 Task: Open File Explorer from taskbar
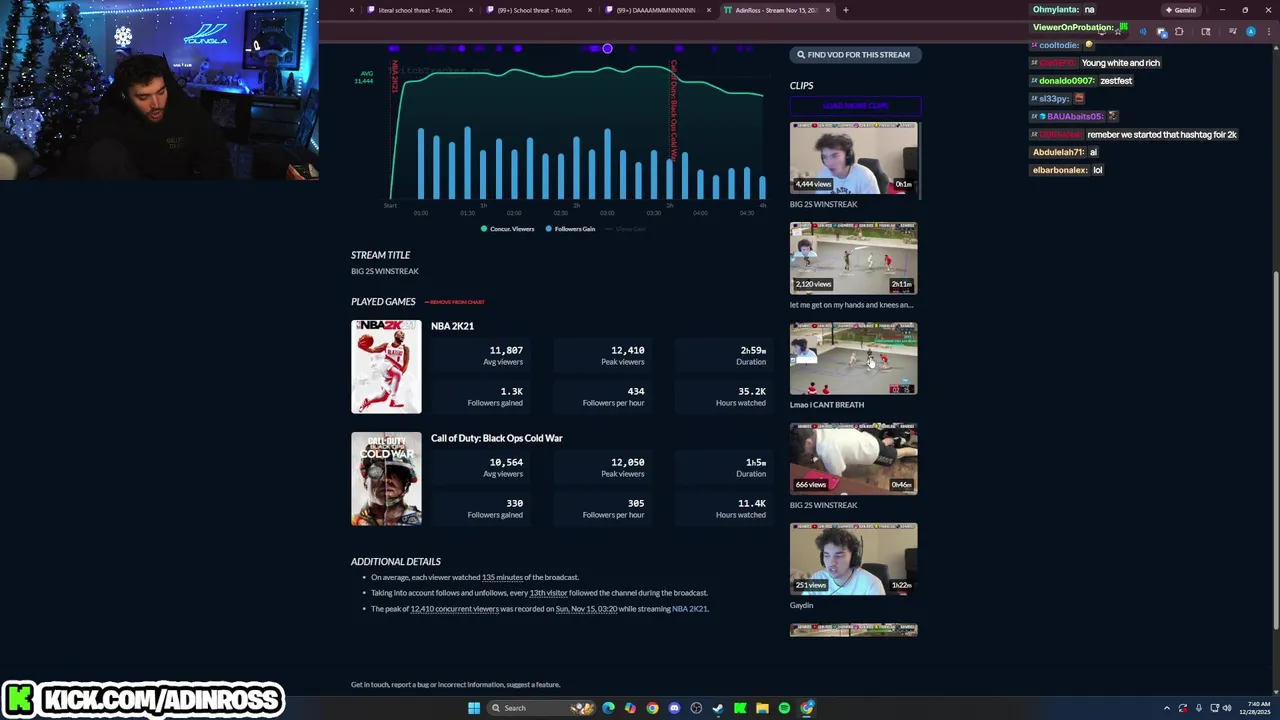pos(762,708)
